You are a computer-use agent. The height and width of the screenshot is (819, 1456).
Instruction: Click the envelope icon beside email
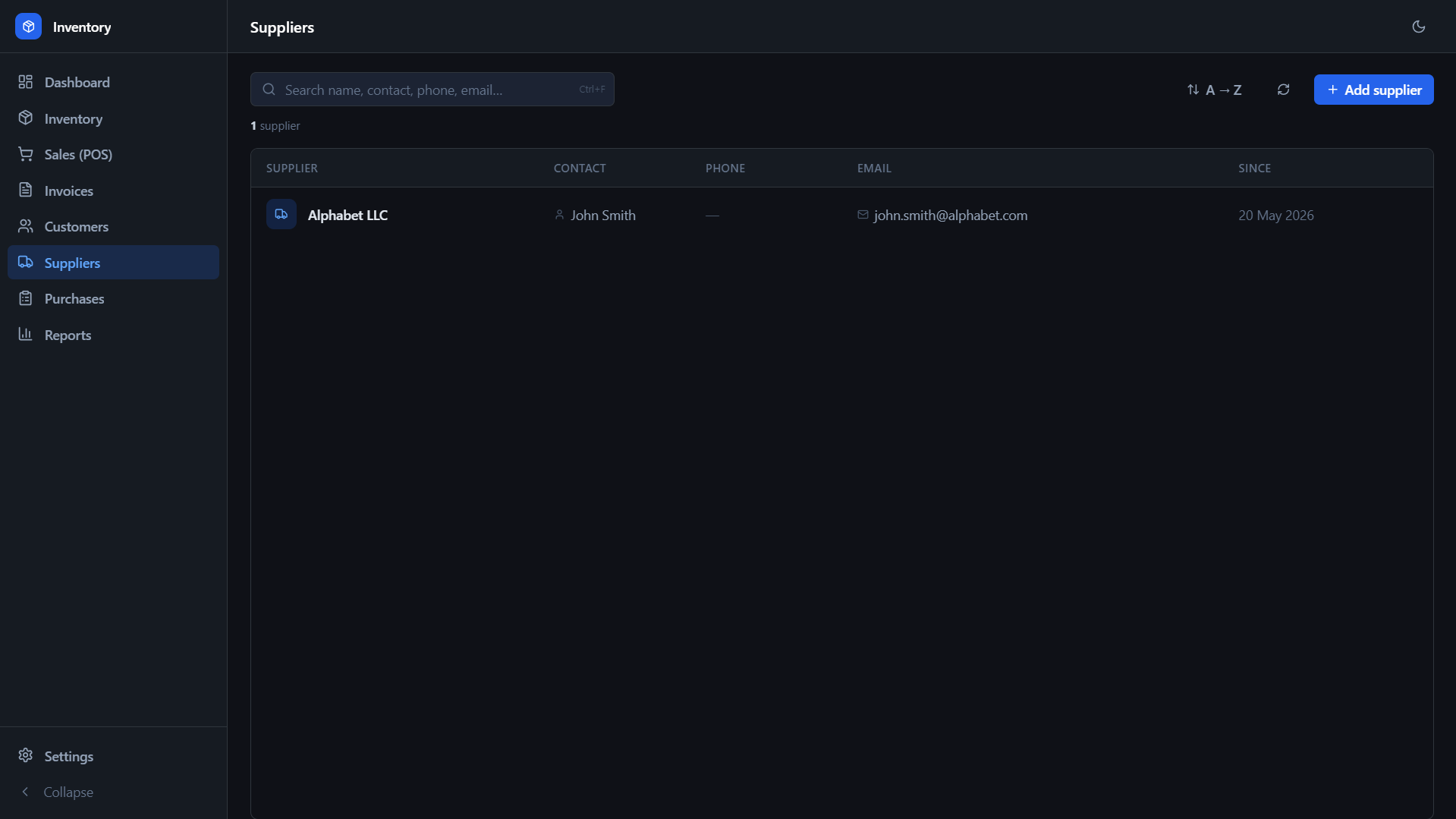pyautogui.click(x=863, y=215)
